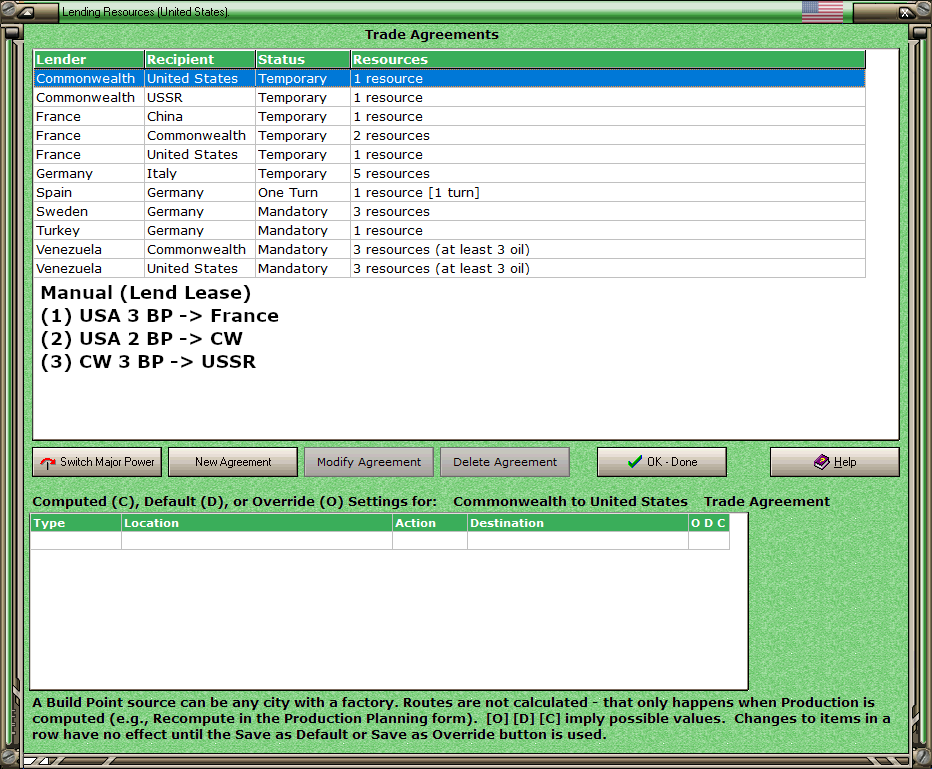The height and width of the screenshot is (769, 932).
Task: Click the United States flag icon
Action: [822, 11]
